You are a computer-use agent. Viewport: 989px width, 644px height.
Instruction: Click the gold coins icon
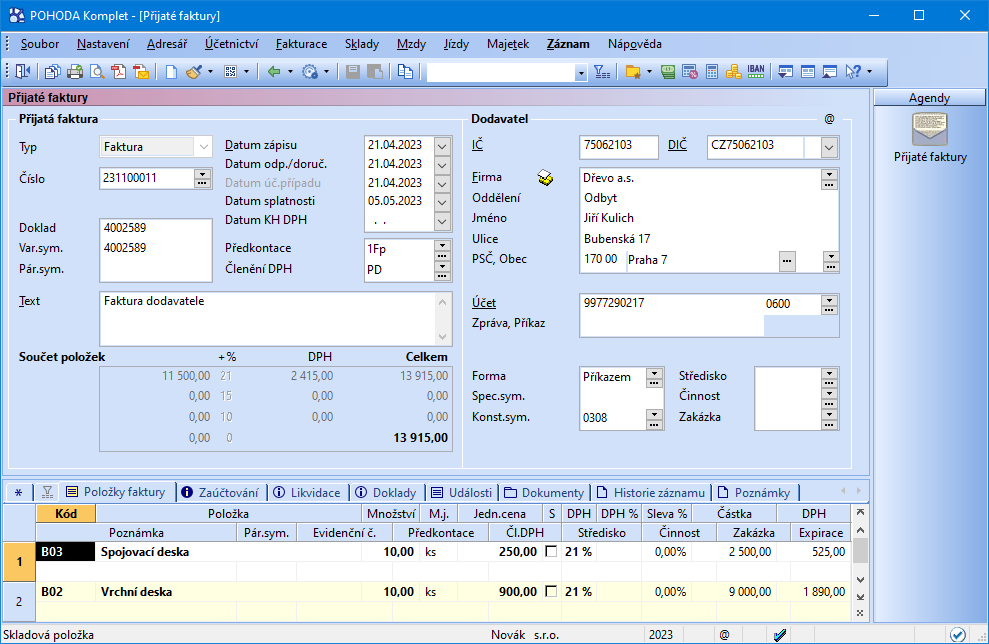tap(734, 72)
